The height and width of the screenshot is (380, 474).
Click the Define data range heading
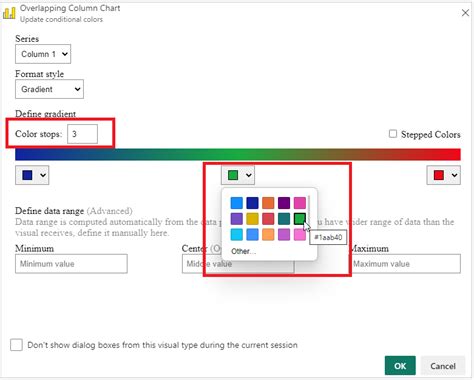(x=50, y=211)
